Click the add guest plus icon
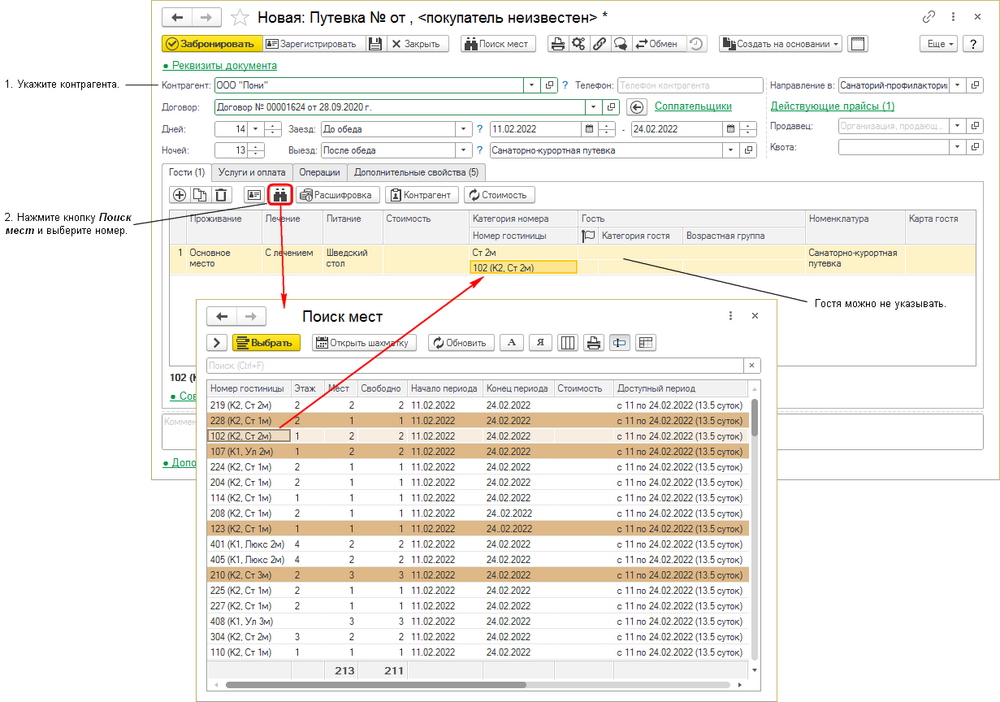 click(179, 195)
